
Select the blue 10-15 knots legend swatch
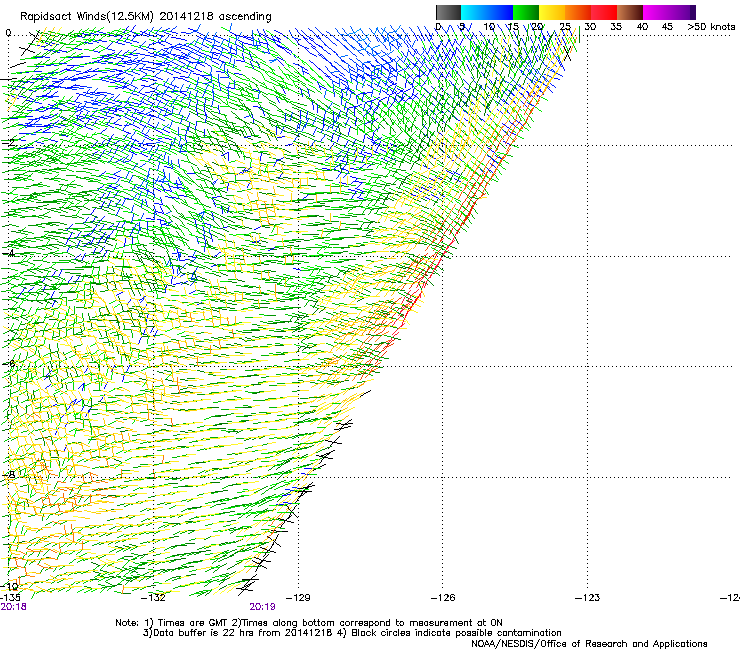pos(500,12)
